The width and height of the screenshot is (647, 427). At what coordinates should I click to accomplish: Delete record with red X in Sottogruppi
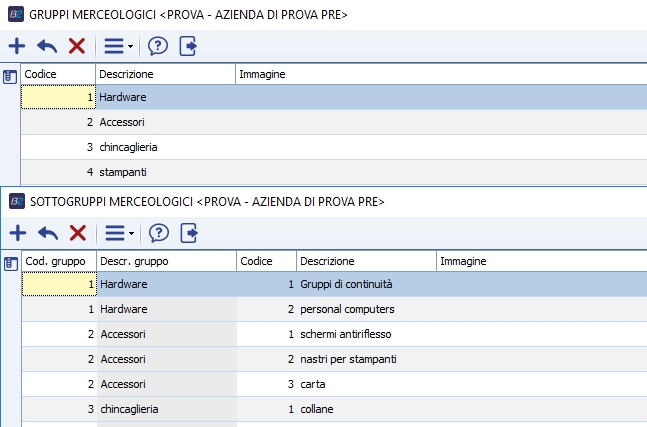pyautogui.click(x=77, y=232)
